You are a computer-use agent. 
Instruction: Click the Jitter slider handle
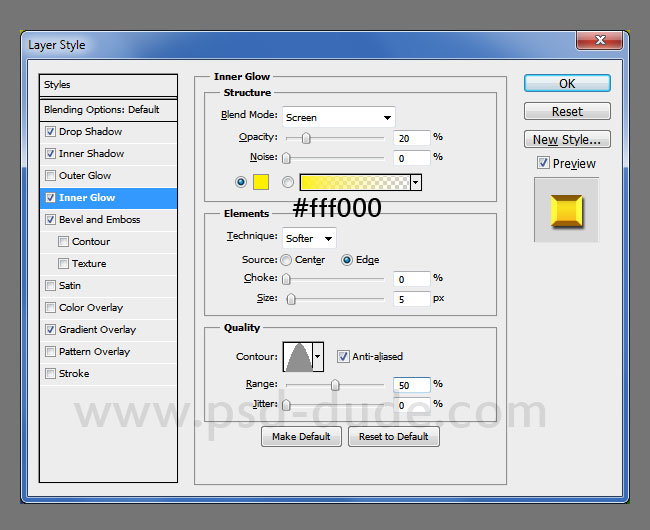(286, 405)
